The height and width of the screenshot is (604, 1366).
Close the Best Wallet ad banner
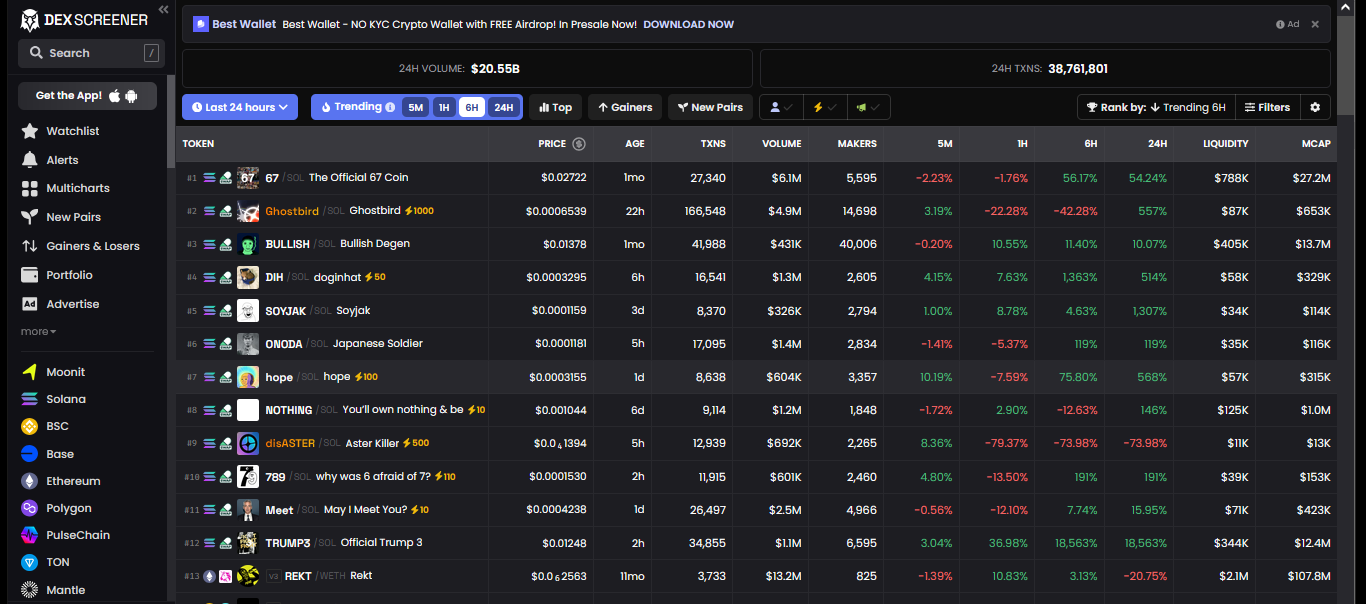[1315, 24]
